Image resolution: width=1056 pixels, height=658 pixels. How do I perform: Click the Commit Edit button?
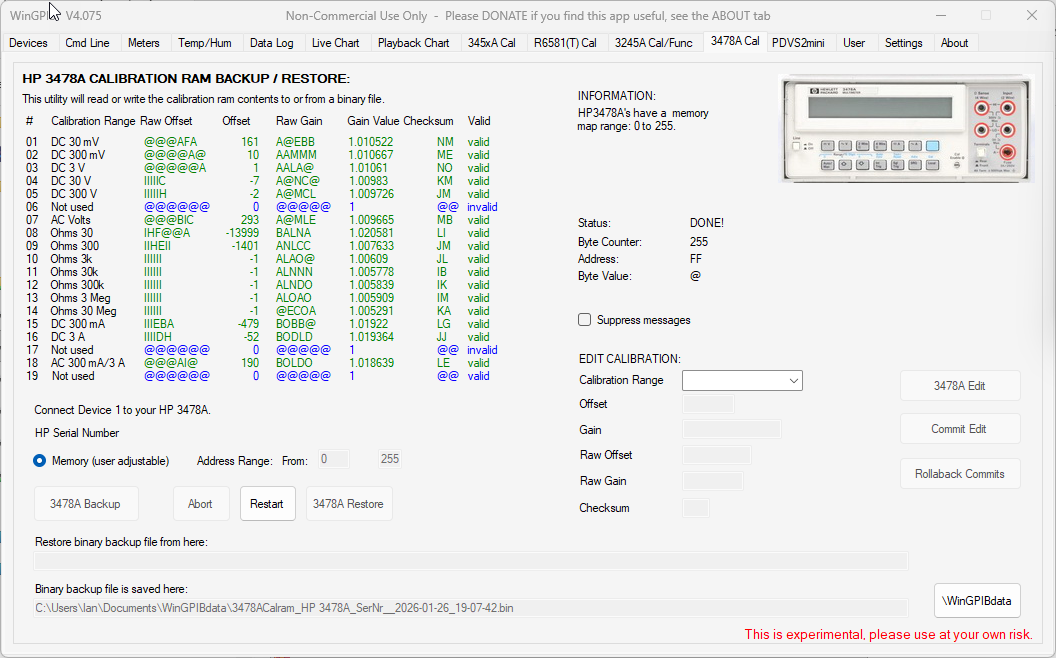pyautogui.click(x=958, y=429)
